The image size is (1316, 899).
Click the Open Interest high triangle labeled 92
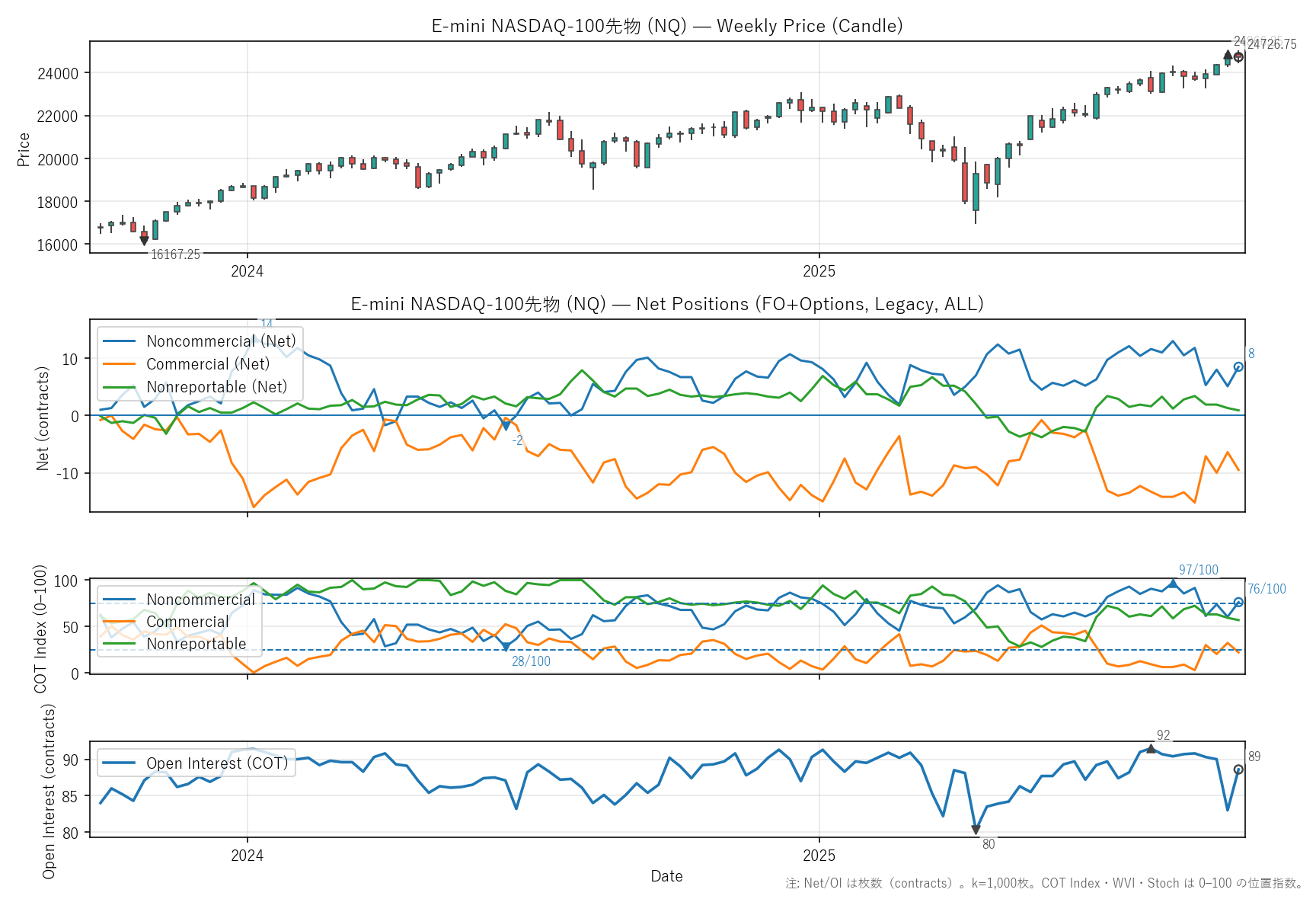coord(1151,750)
